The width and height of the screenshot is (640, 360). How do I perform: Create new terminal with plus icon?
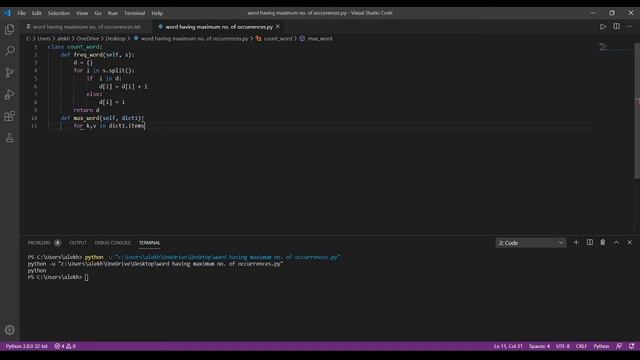coord(576,242)
